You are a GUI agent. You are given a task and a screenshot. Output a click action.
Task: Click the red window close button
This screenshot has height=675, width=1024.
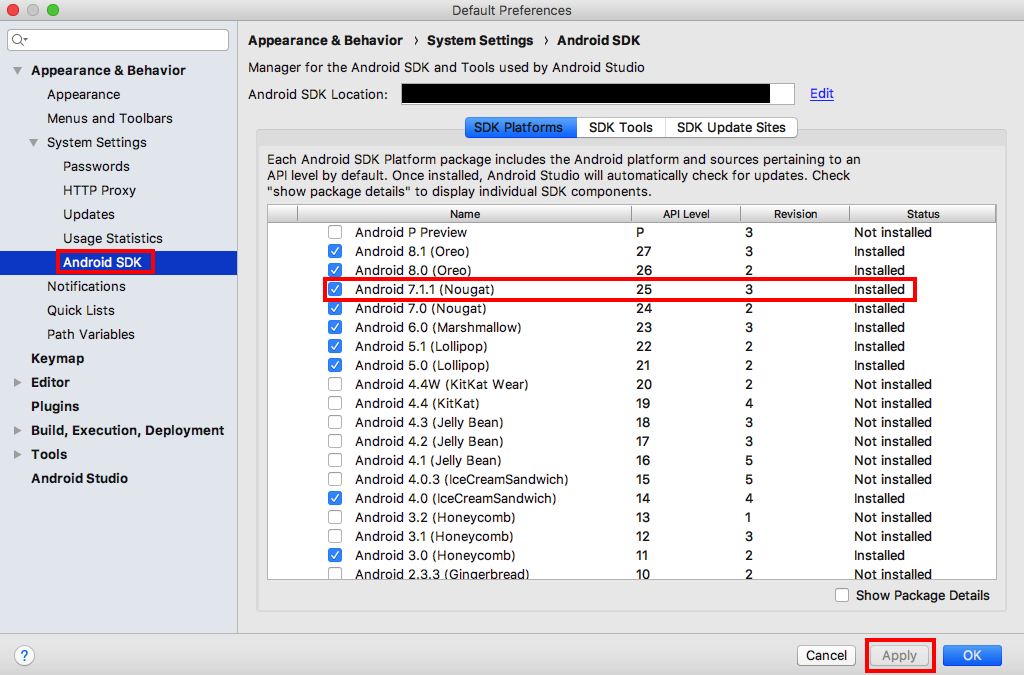coord(13,10)
